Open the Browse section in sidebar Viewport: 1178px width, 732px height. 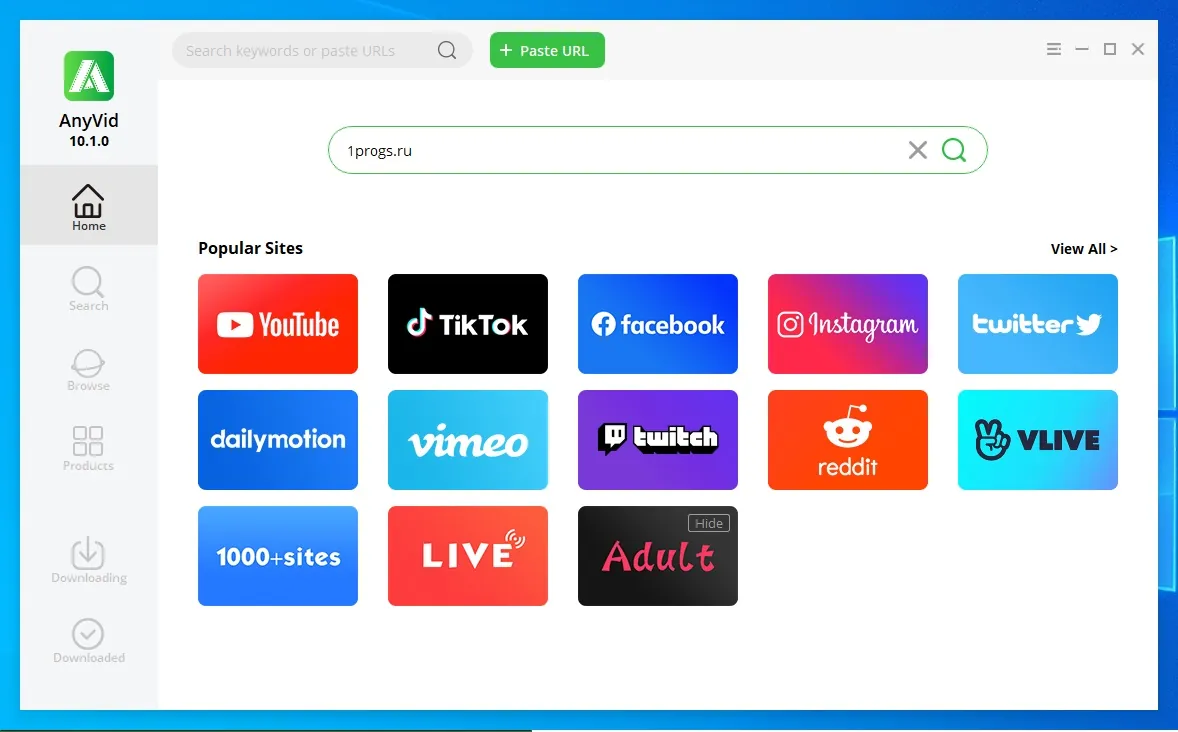(89, 369)
